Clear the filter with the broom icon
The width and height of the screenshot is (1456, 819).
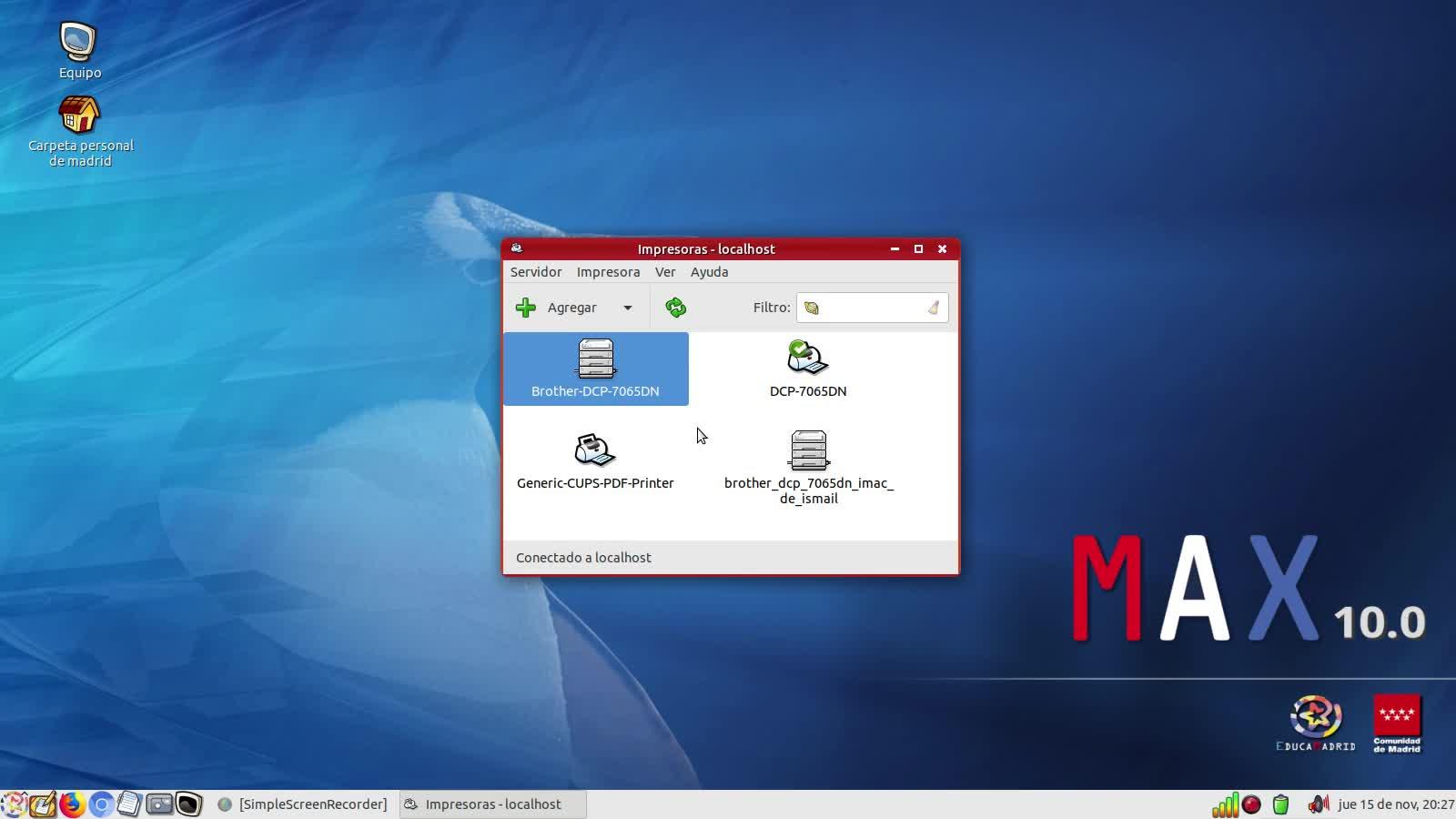point(934,308)
